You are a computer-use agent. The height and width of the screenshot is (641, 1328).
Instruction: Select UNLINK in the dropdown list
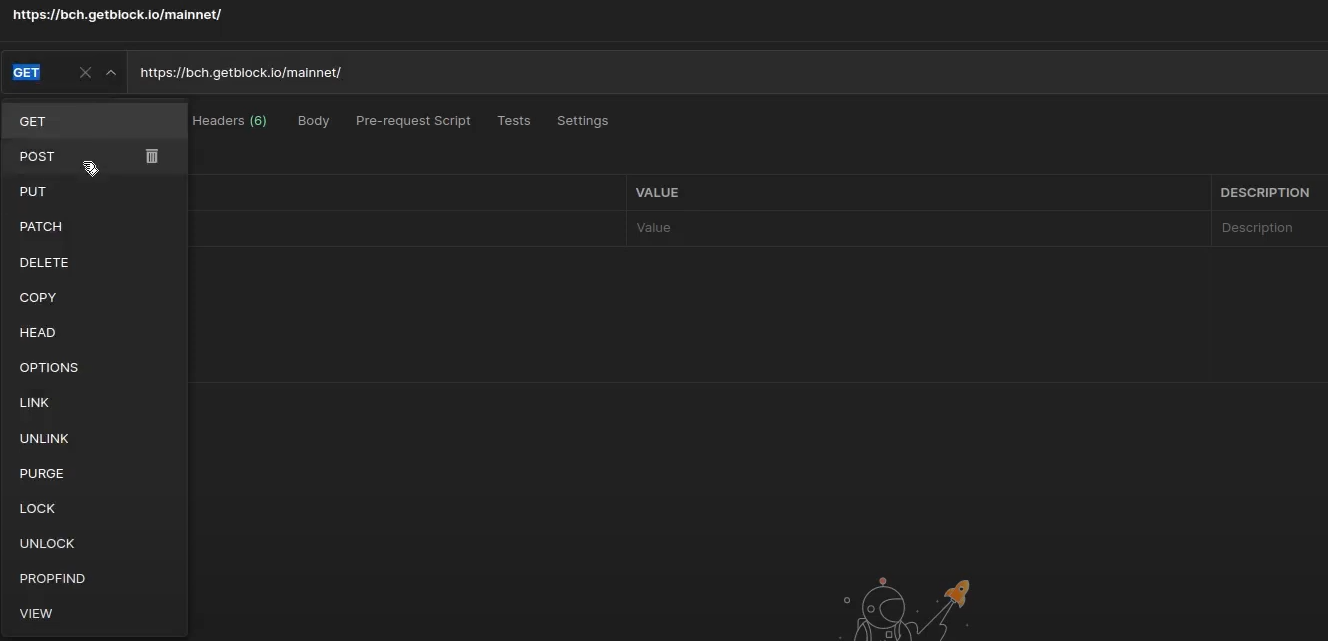[x=95, y=438]
